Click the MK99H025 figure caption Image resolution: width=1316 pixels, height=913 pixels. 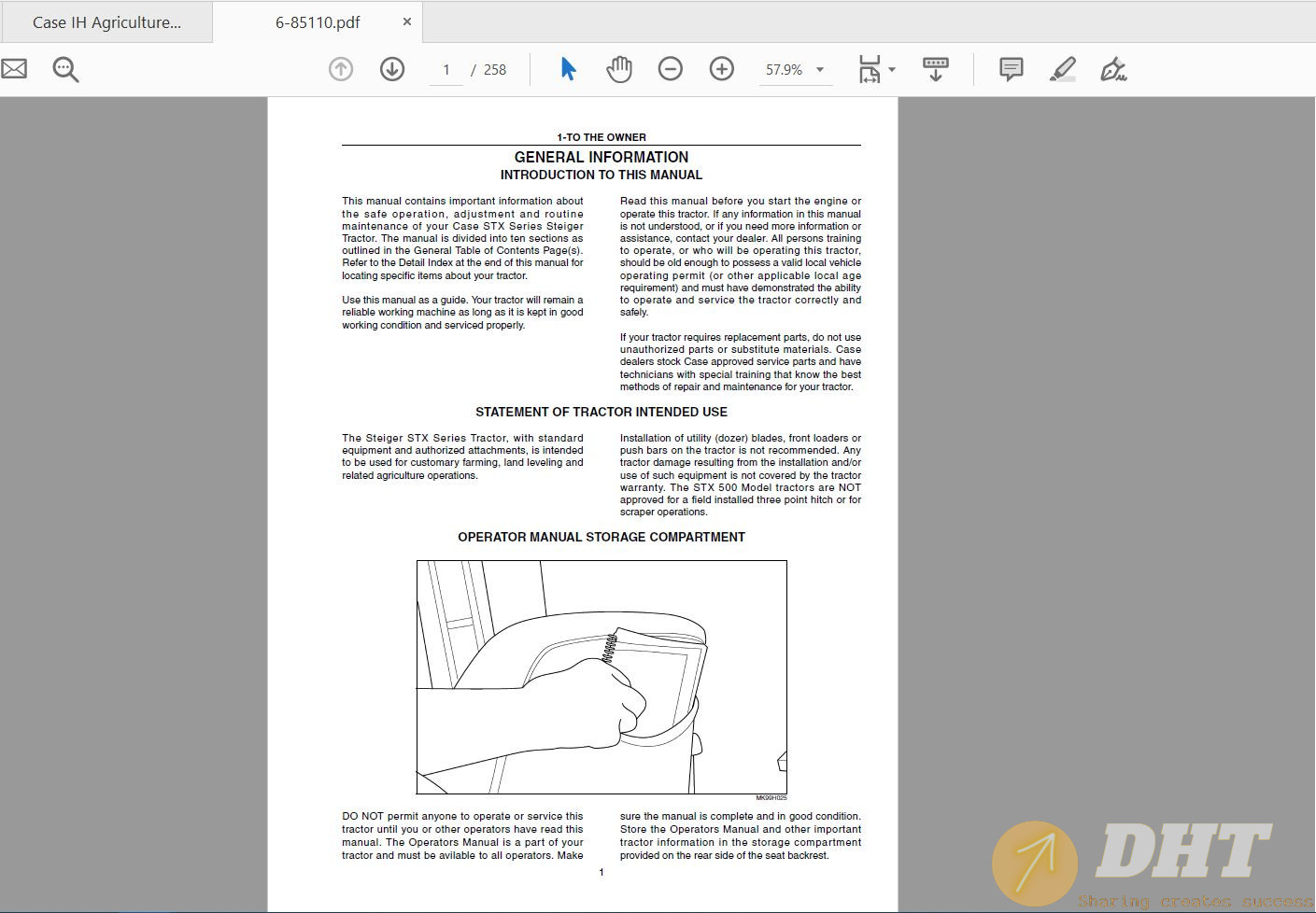pyautogui.click(x=771, y=798)
